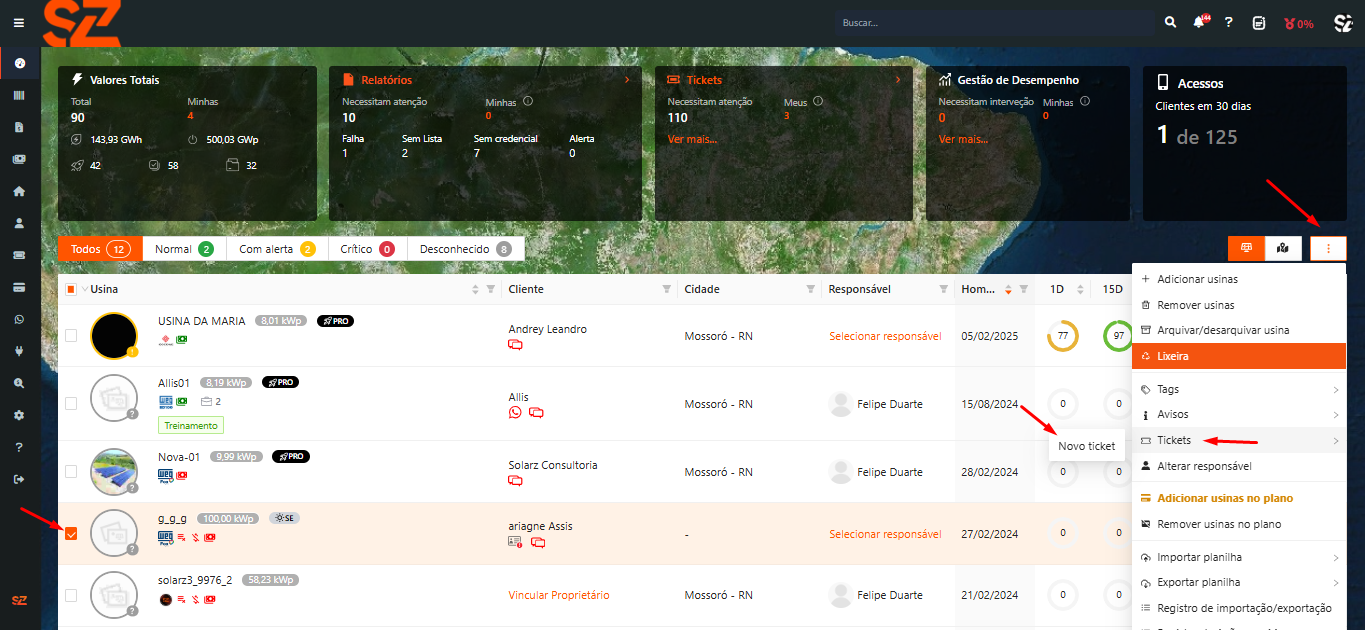Toggle the select-all checkbox in header
1365x630 pixels.
point(71,289)
